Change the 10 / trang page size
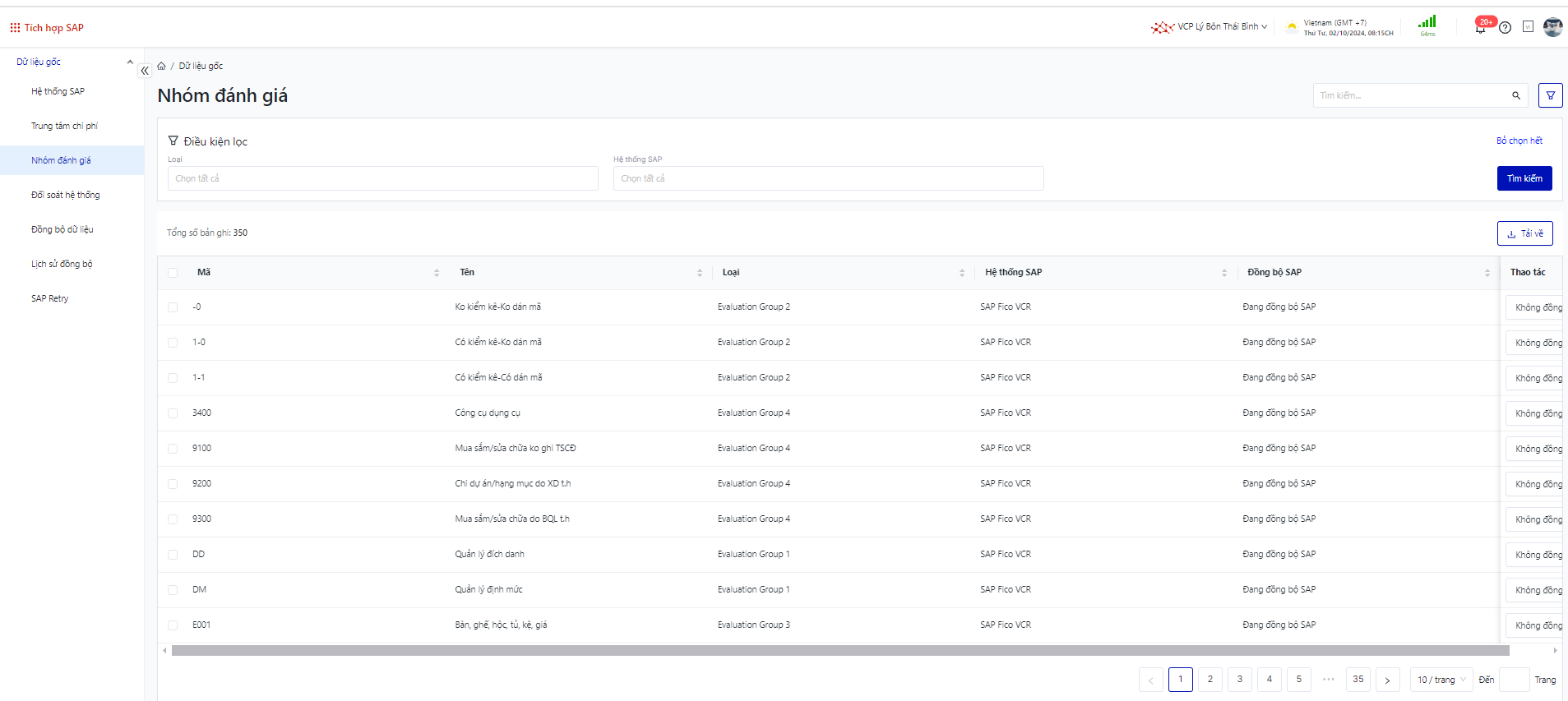The width and height of the screenshot is (1568, 701). [1441, 680]
